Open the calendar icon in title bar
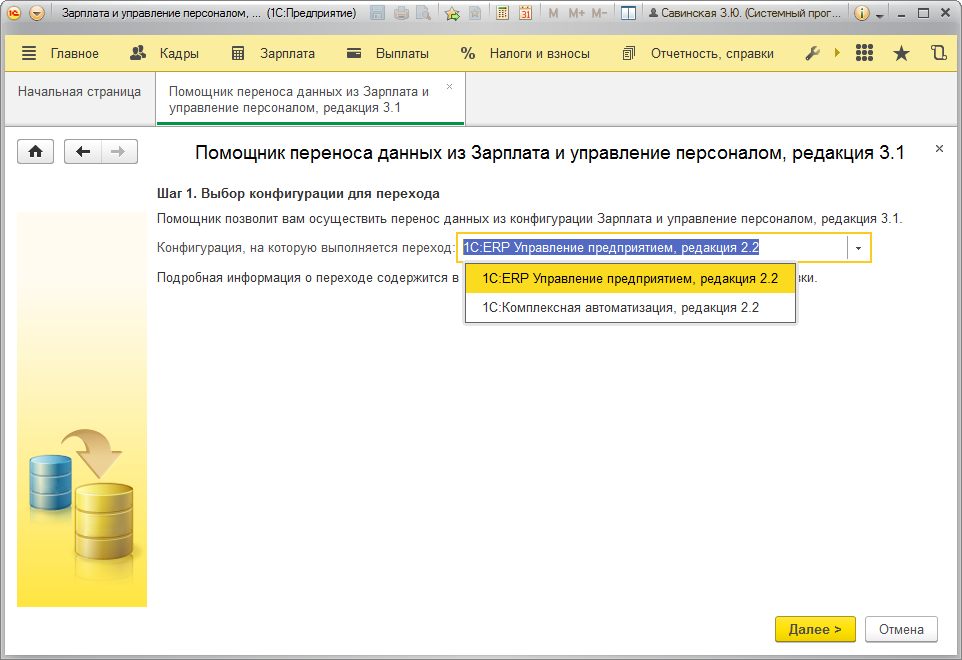This screenshot has height=660, width=962. [x=526, y=14]
